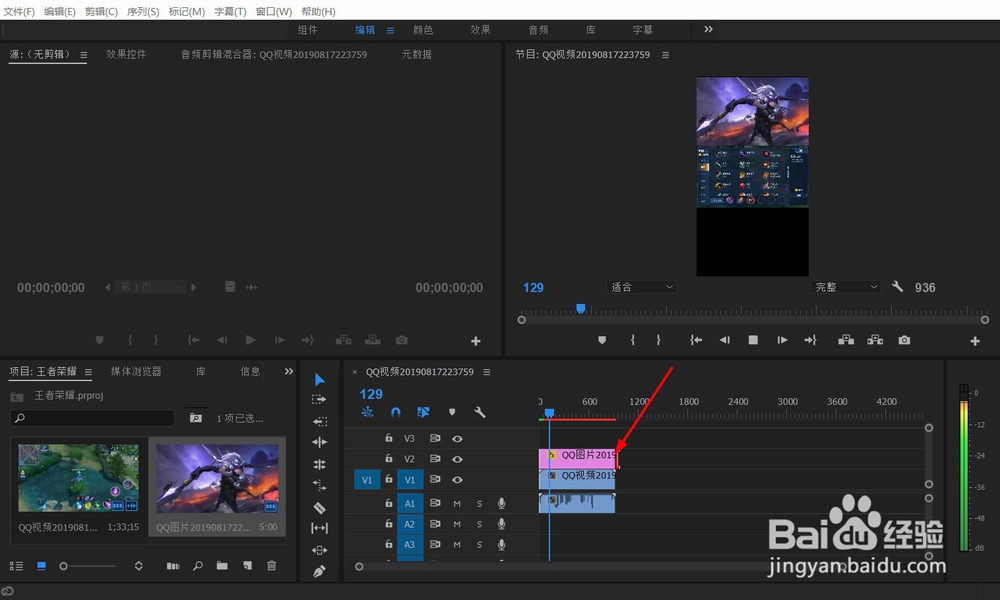Open sequence timeline panel menu

487,372
